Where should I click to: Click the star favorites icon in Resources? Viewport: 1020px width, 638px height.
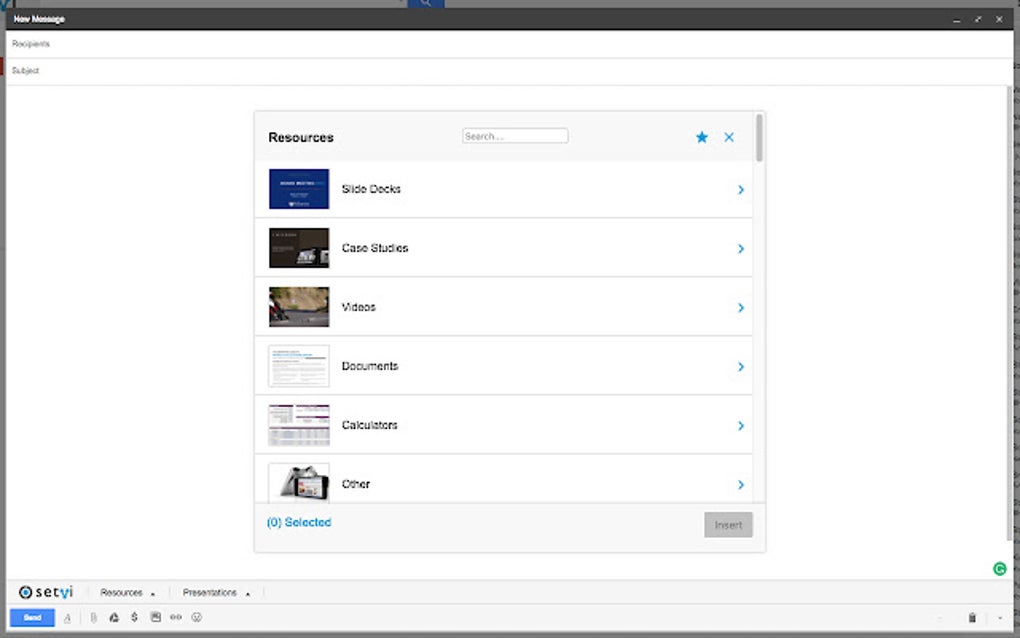pos(701,137)
